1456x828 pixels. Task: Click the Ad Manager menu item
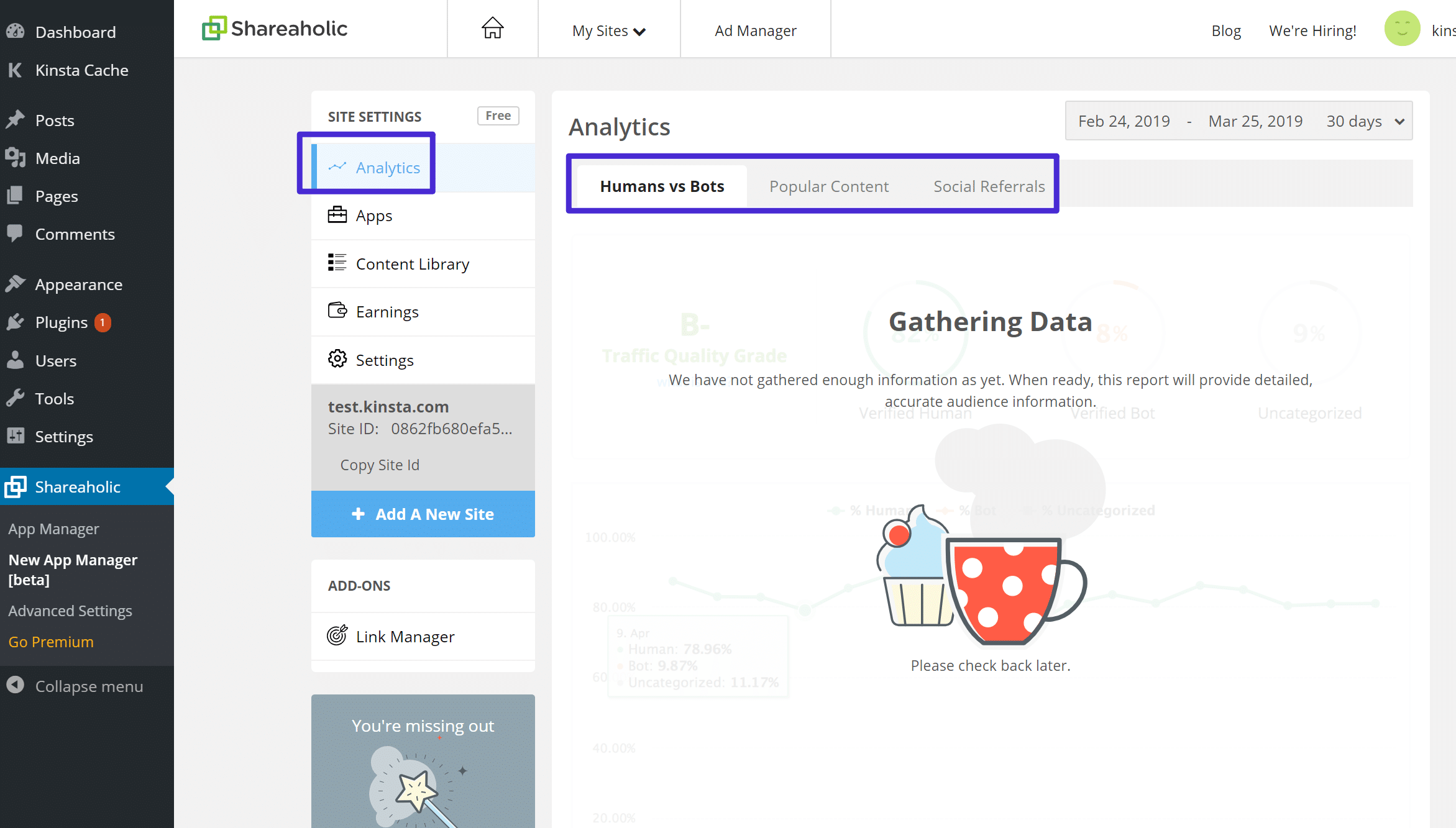coord(756,30)
